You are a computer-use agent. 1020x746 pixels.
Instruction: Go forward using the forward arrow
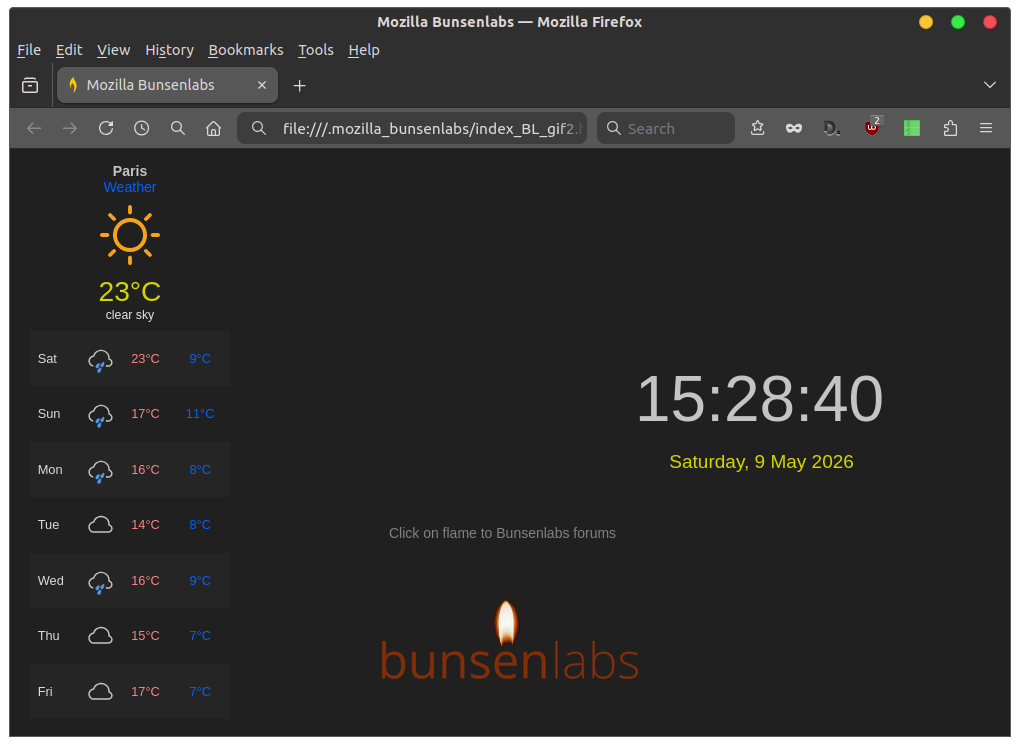[x=70, y=129]
